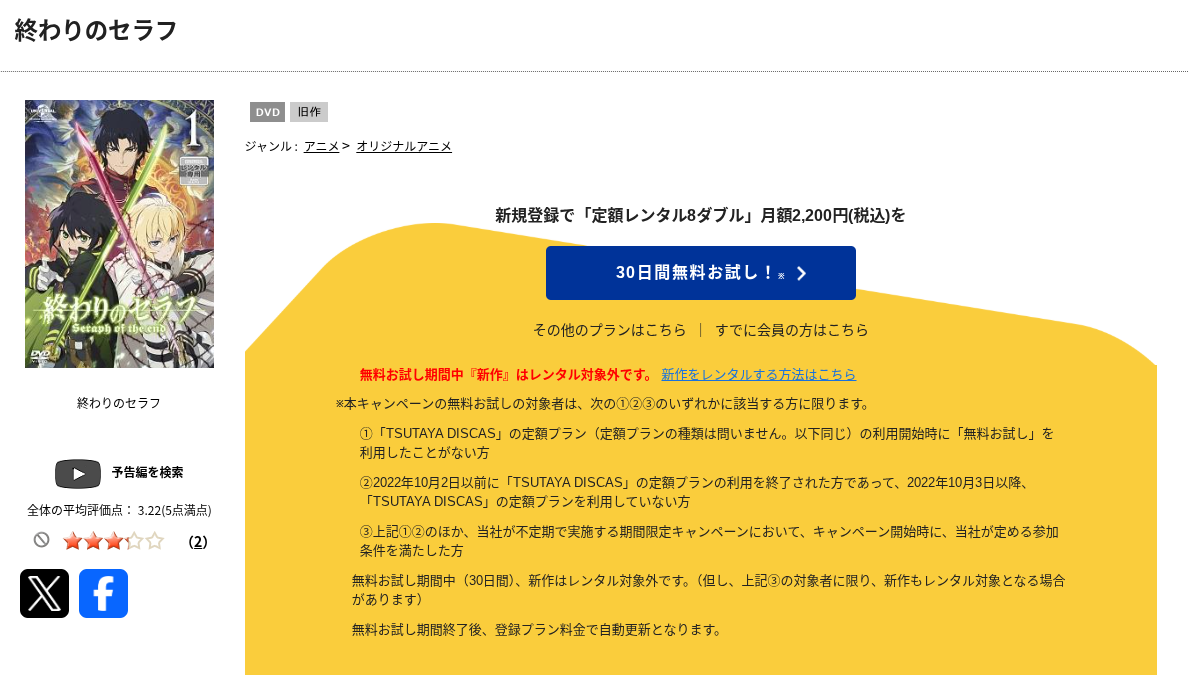This screenshot has height=684, width=1188.
Task: Open the オリジナルアニメ genre link
Action: coord(404,146)
